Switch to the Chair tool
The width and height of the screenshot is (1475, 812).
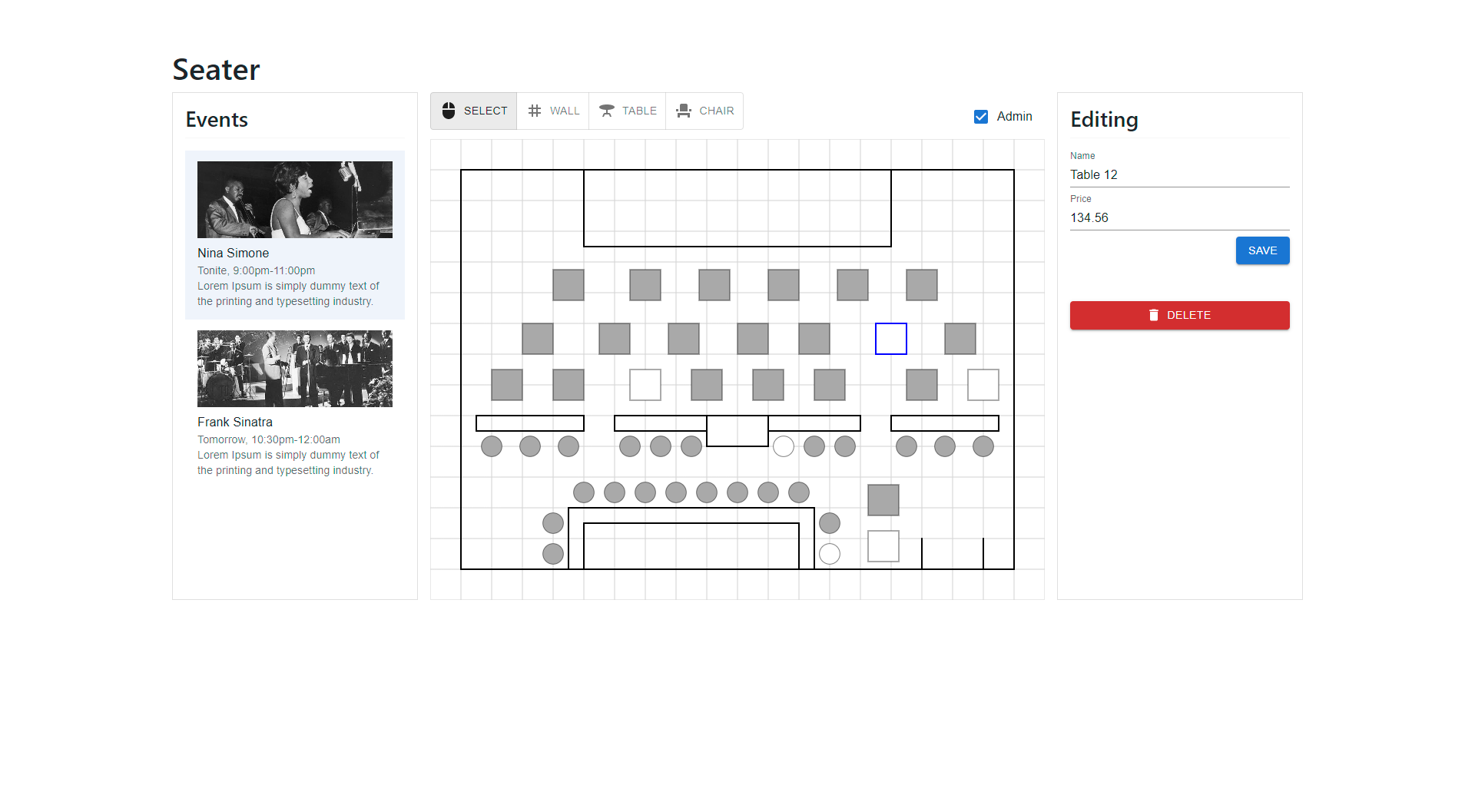point(704,111)
